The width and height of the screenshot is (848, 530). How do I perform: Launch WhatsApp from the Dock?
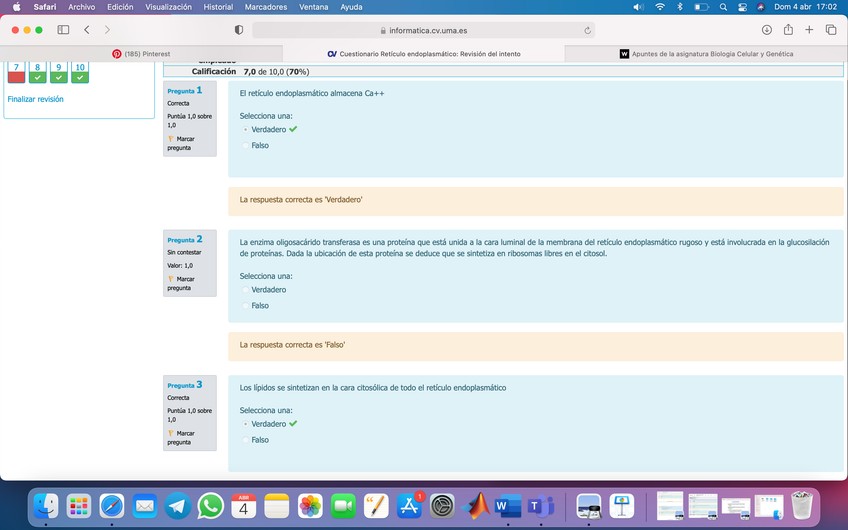(211, 506)
